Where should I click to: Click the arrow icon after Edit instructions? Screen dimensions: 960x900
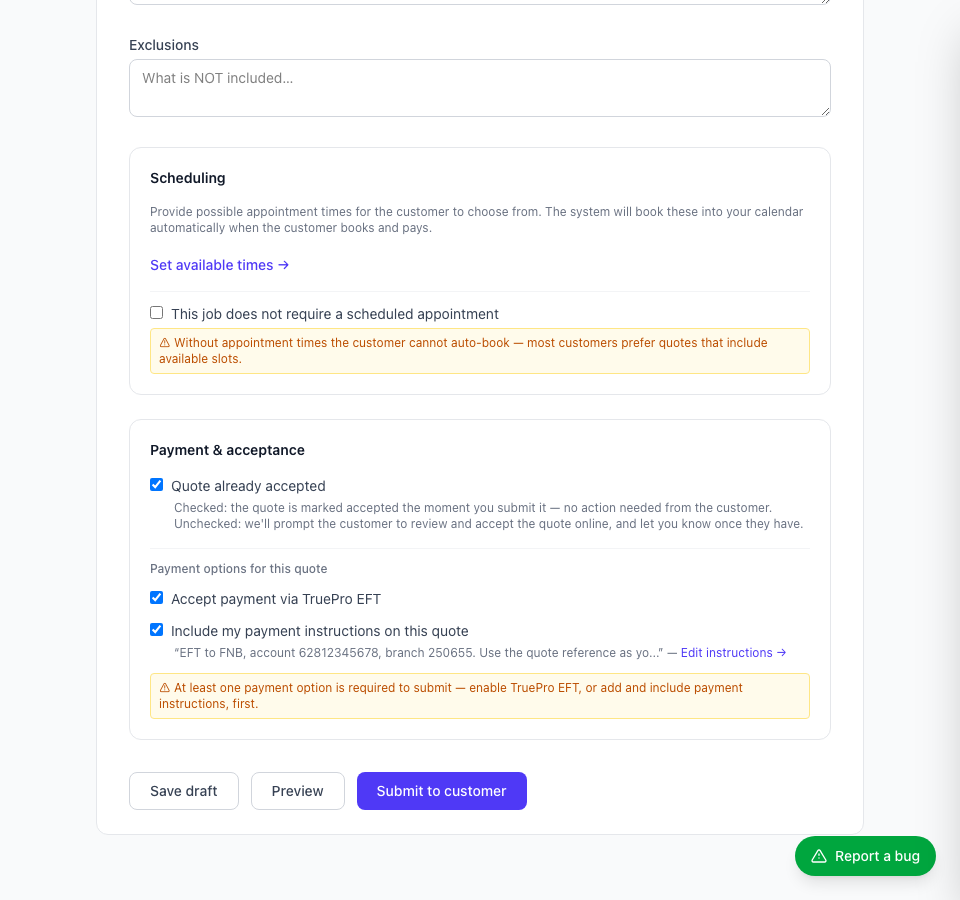[x=781, y=653]
